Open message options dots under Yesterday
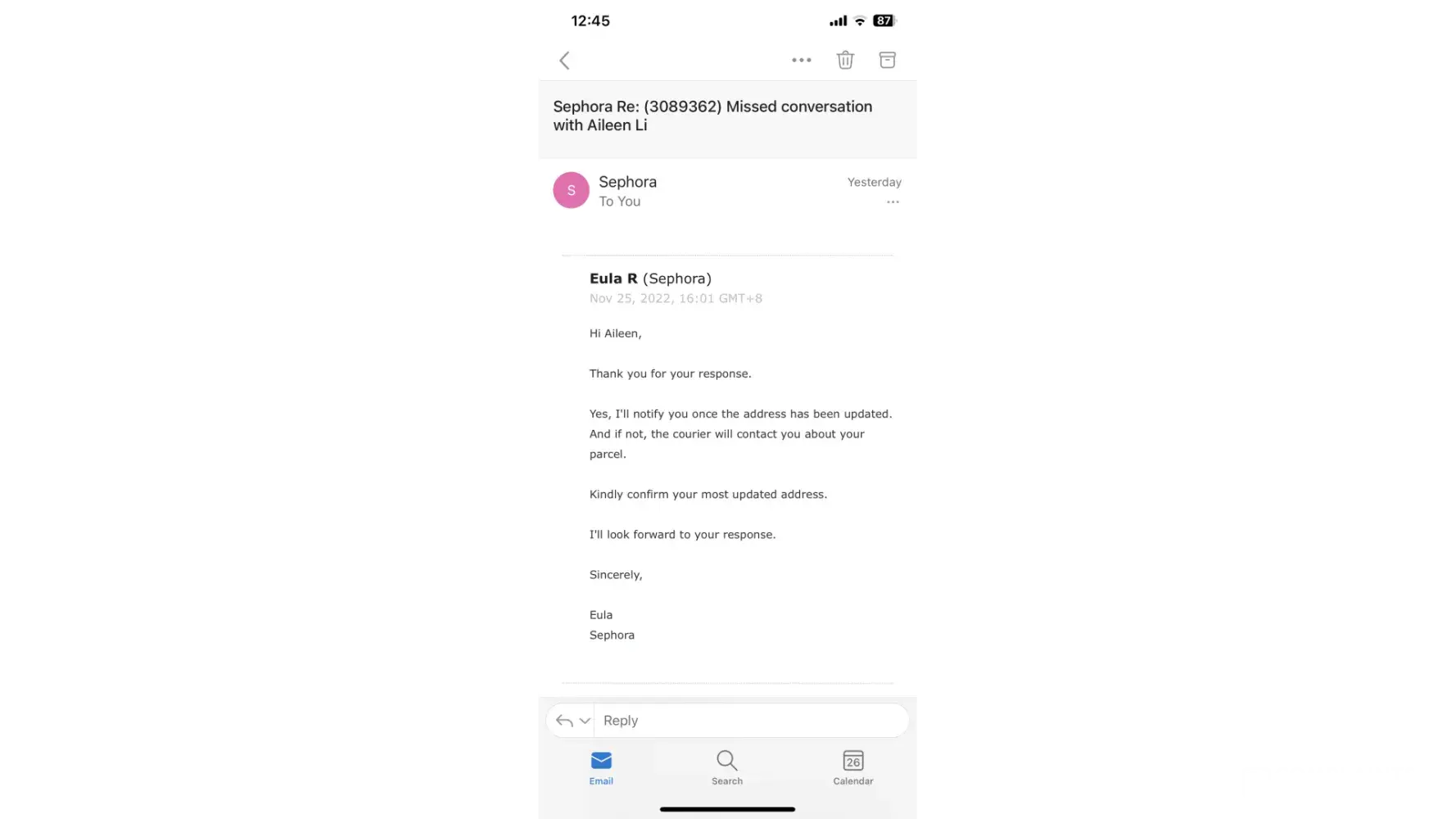 893,201
